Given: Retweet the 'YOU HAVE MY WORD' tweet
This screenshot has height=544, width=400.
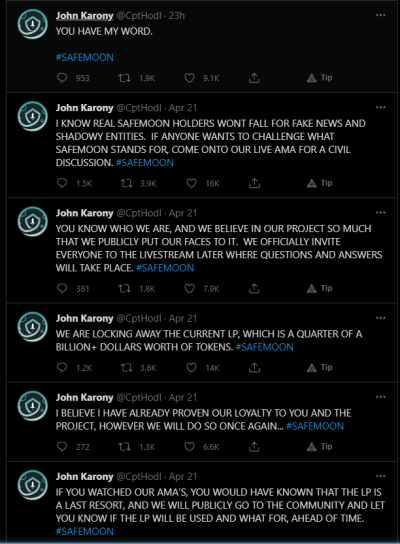Looking at the screenshot, I should coord(124,78).
